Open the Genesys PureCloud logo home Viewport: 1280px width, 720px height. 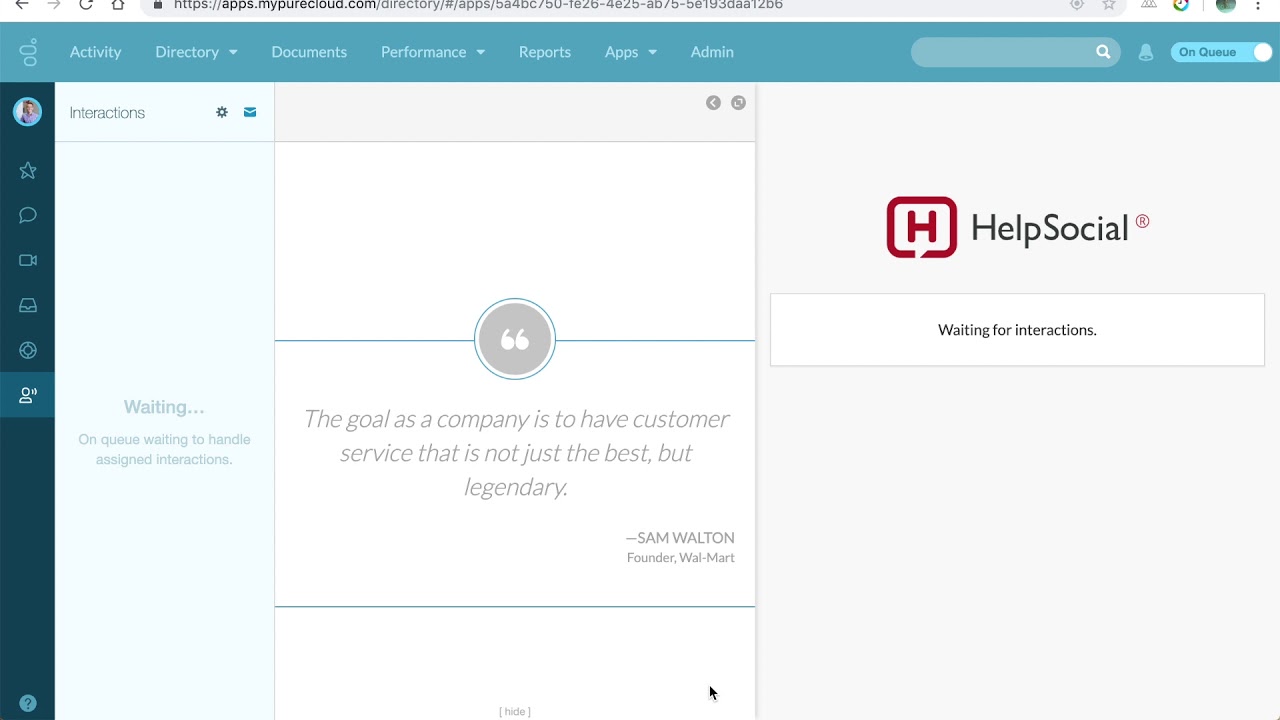pos(28,52)
